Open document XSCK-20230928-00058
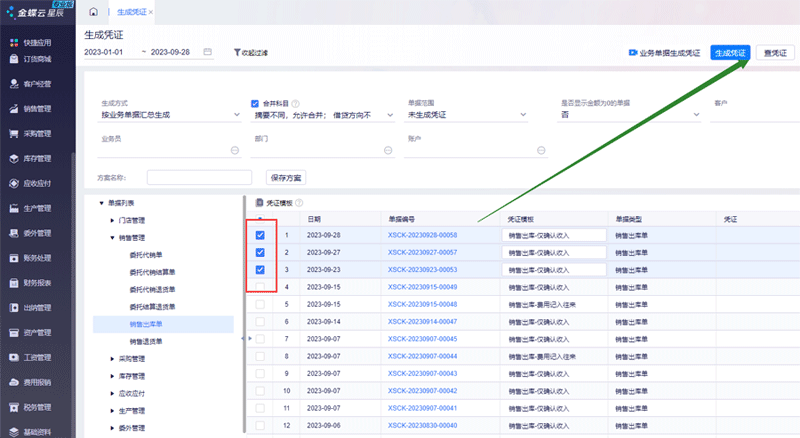The image size is (800, 438). [422, 235]
